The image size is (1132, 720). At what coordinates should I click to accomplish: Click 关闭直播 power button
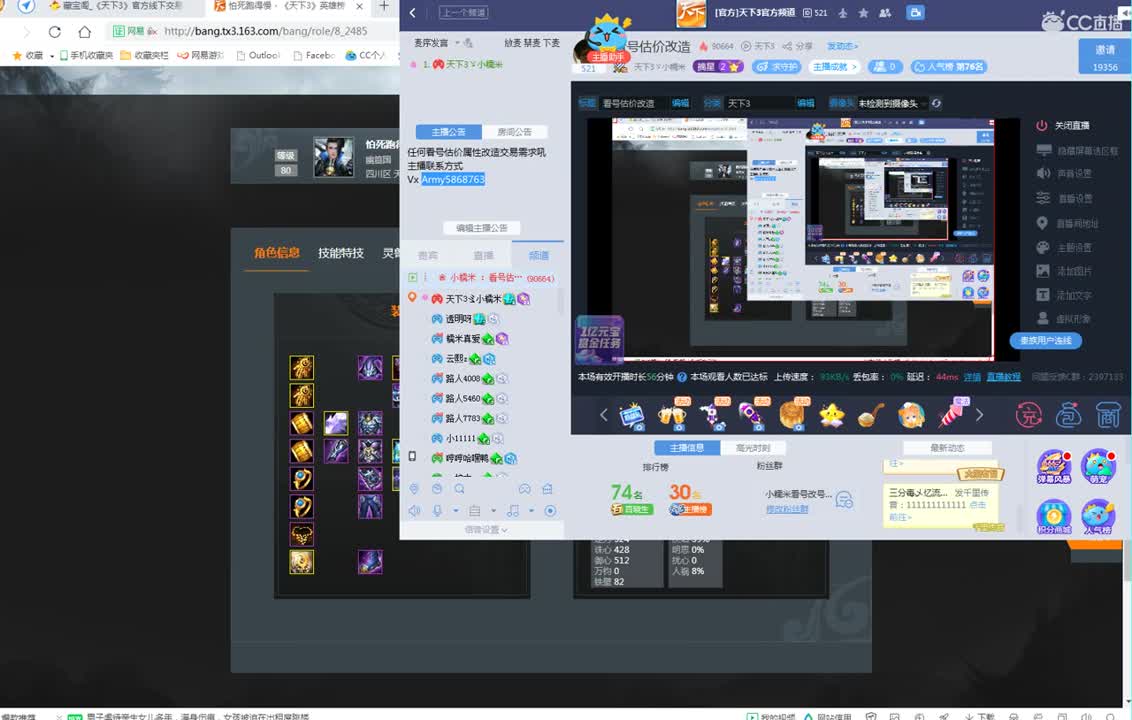1062,126
